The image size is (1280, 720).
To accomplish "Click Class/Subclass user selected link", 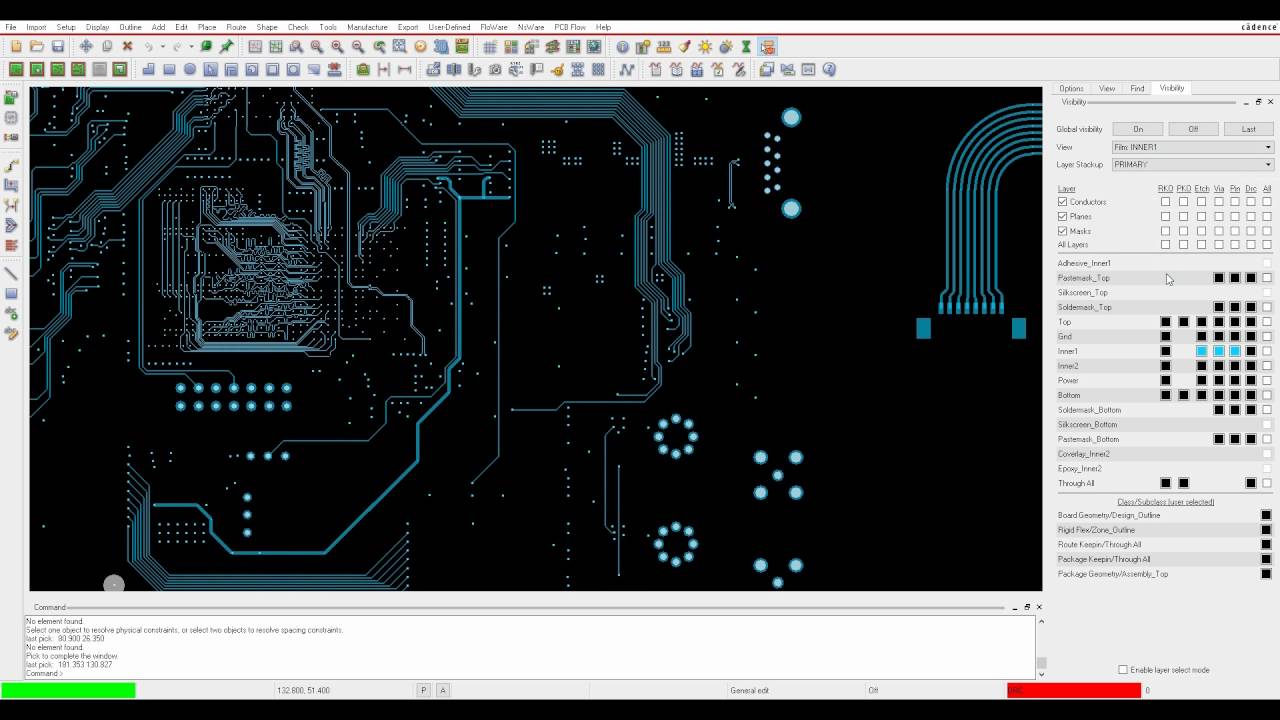I will [1165, 502].
